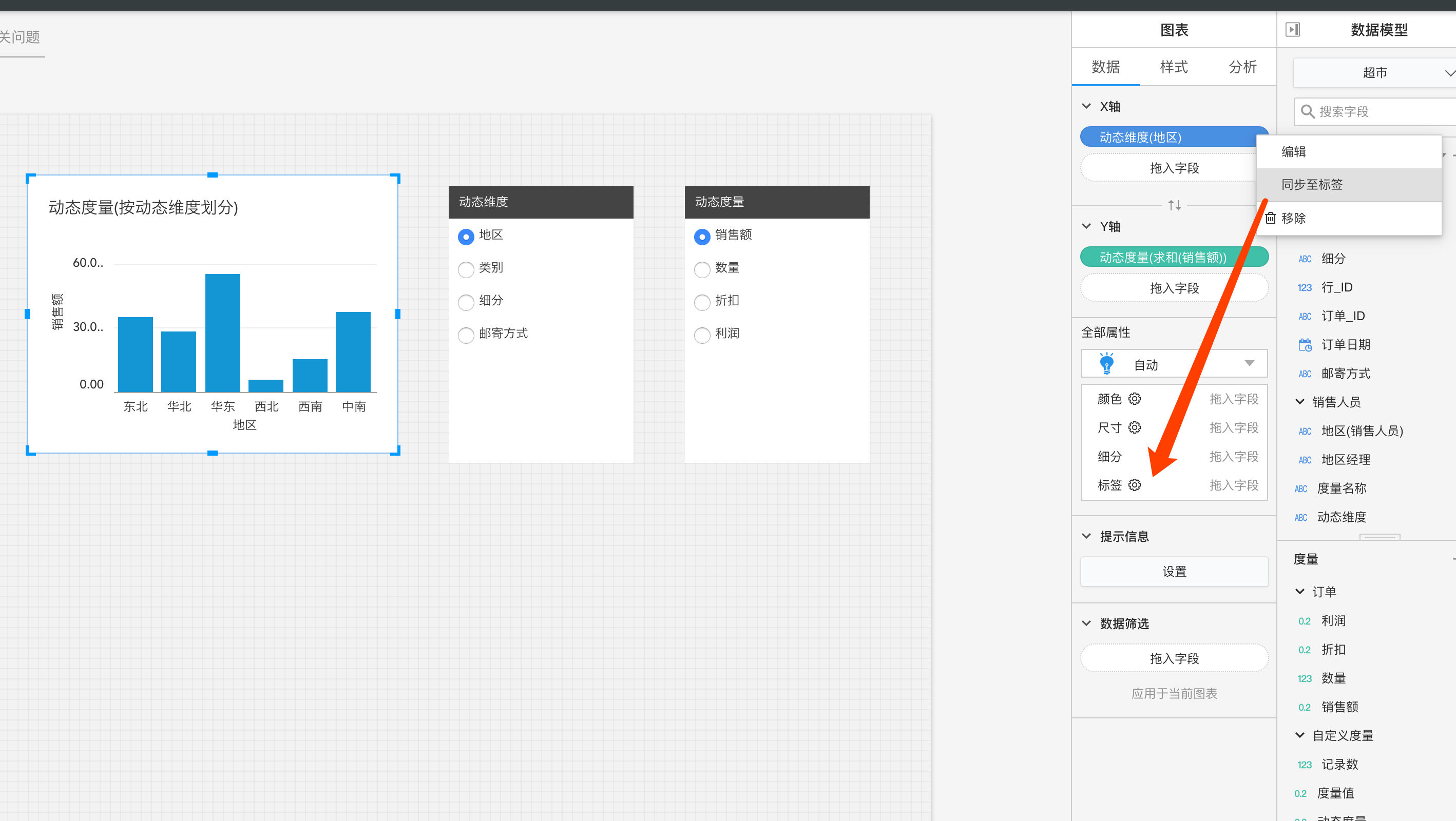Select the 地区 radio in 动态维度
1456x821 pixels.
click(466, 236)
